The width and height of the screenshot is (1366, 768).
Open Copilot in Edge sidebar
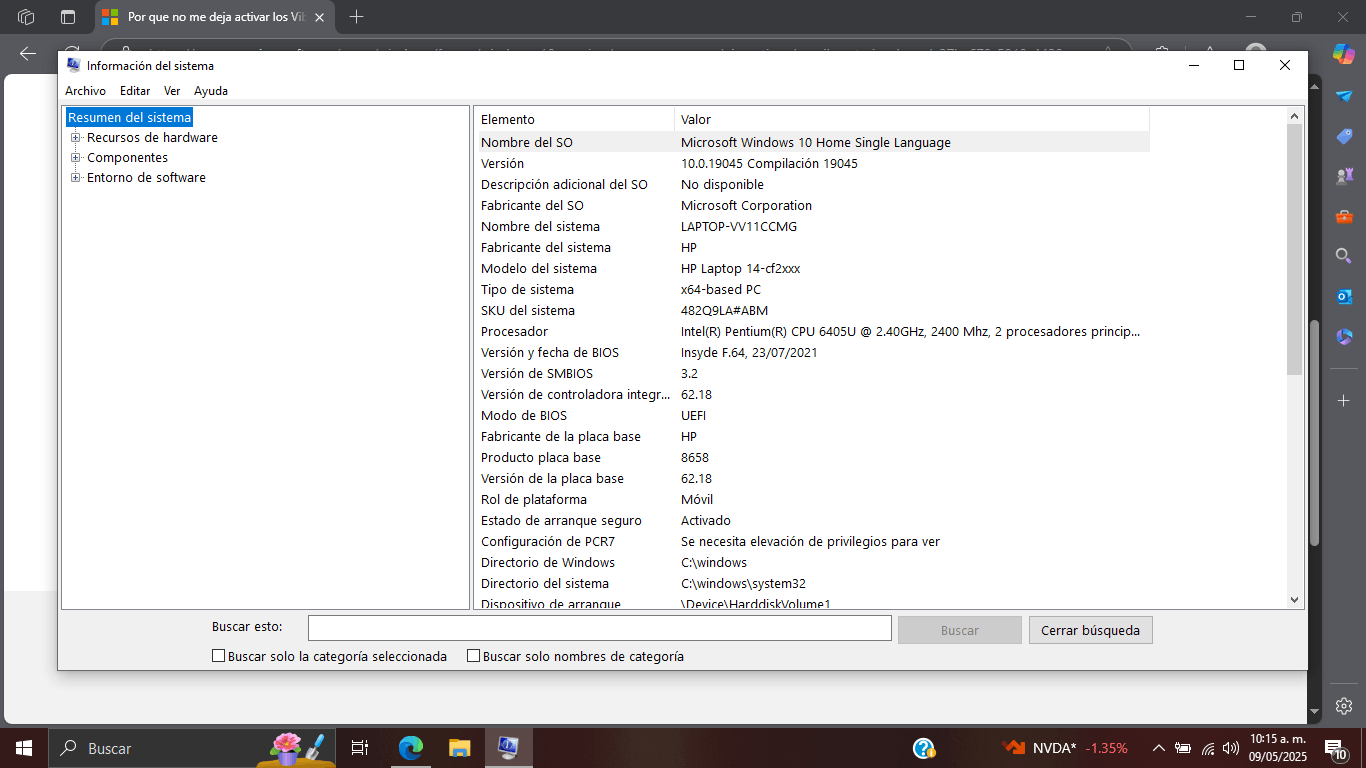tap(1344, 53)
